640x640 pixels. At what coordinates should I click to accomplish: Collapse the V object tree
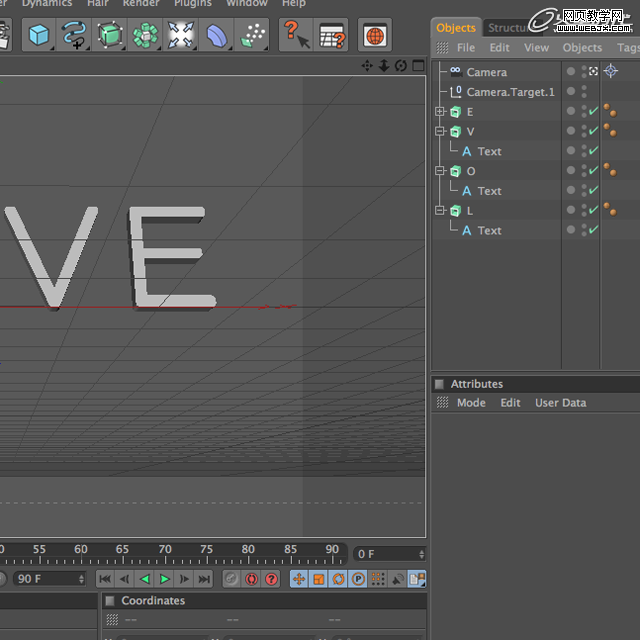440,131
